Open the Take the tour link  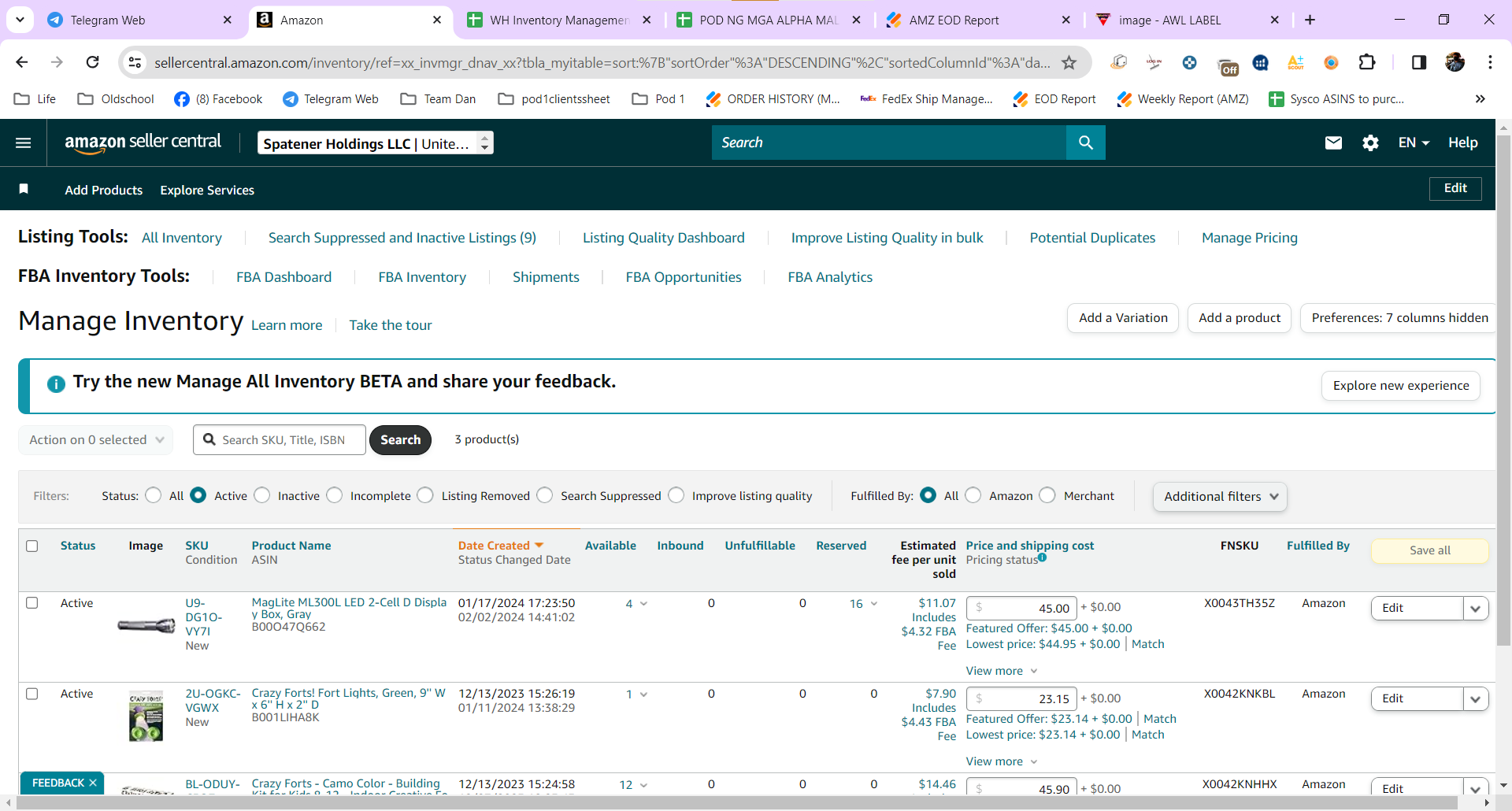391,325
